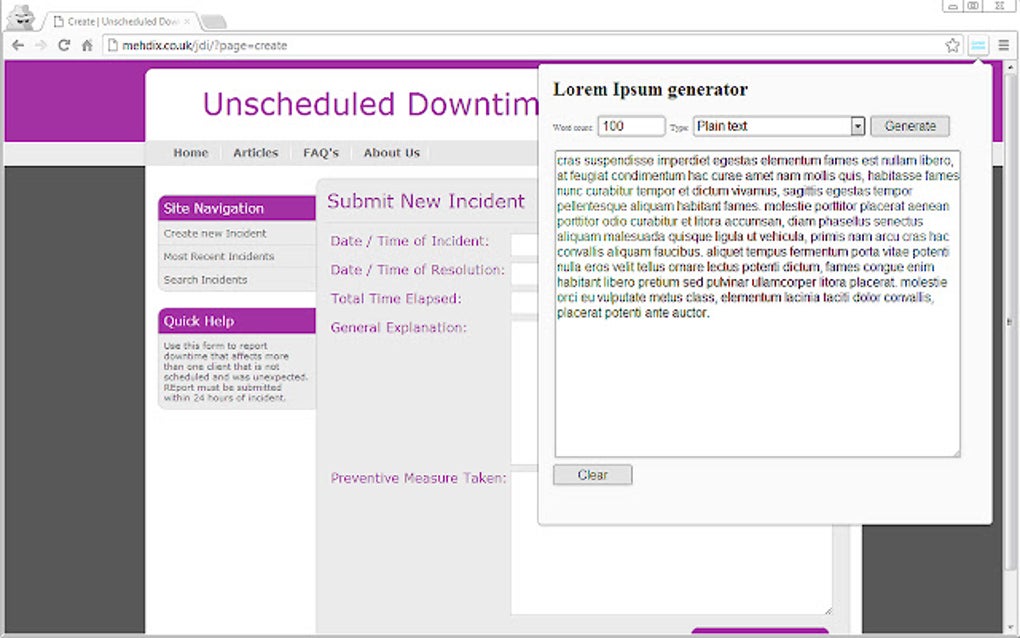Screen dimensions: 1020x638
Task: Click the browser back arrow
Action: 16,45
